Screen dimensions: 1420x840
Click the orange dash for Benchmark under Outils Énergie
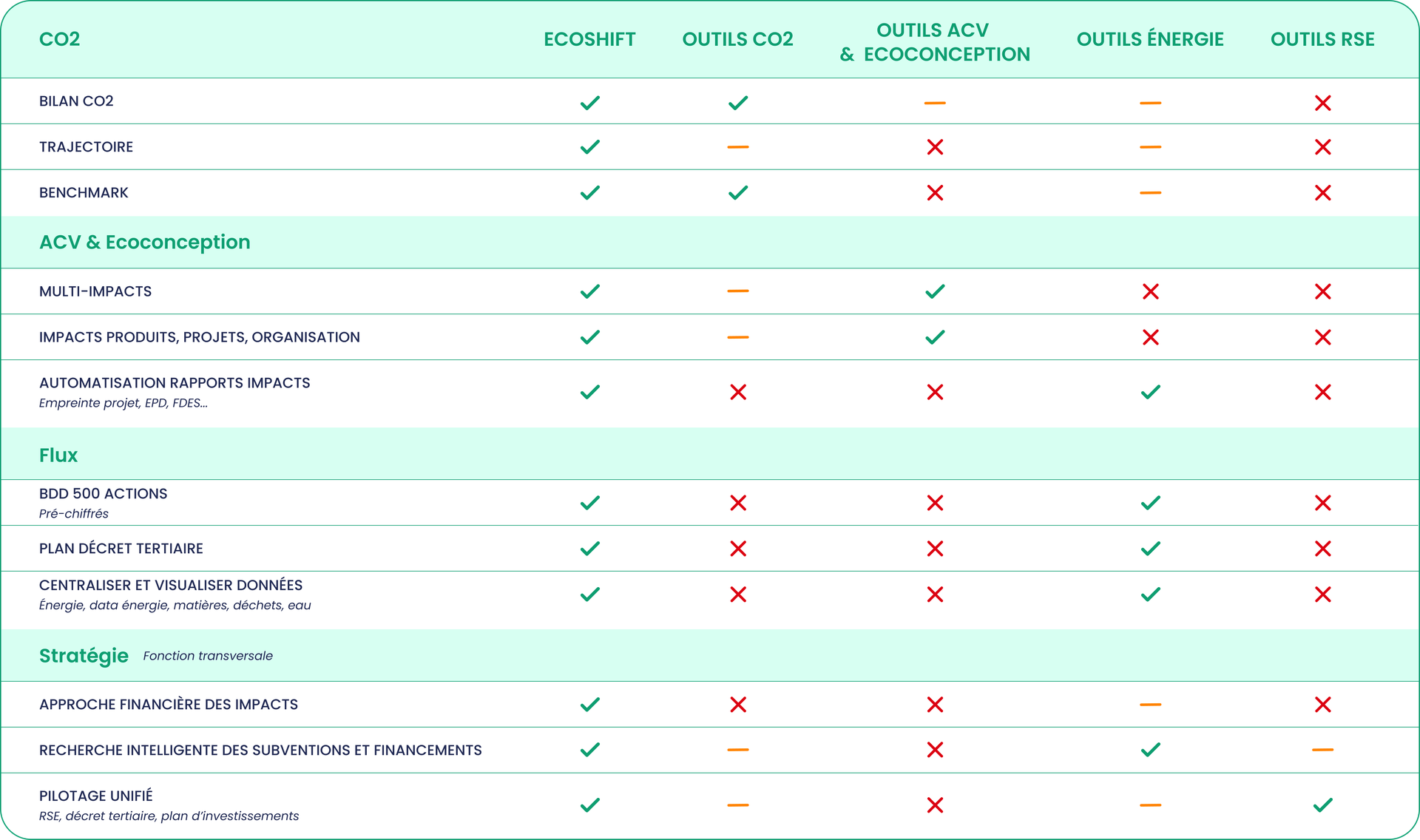pyautogui.click(x=1150, y=193)
